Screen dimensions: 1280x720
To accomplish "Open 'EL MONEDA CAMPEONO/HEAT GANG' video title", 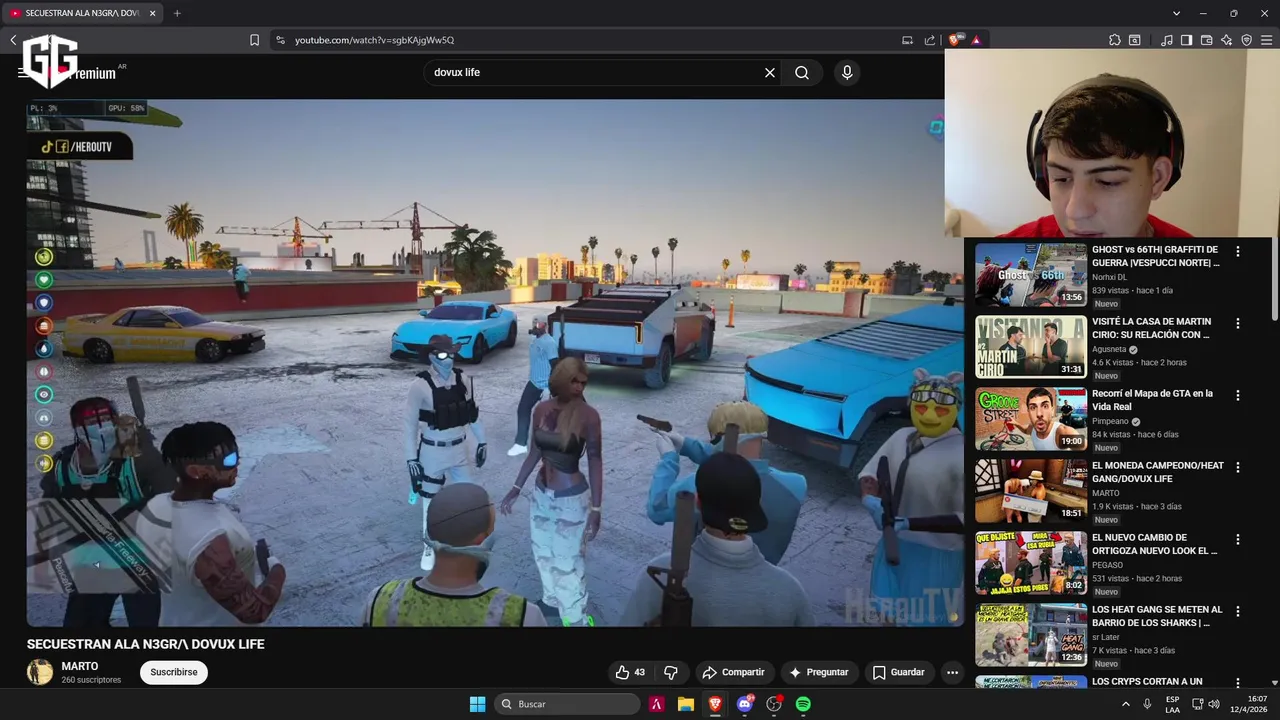I will (1157, 472).
